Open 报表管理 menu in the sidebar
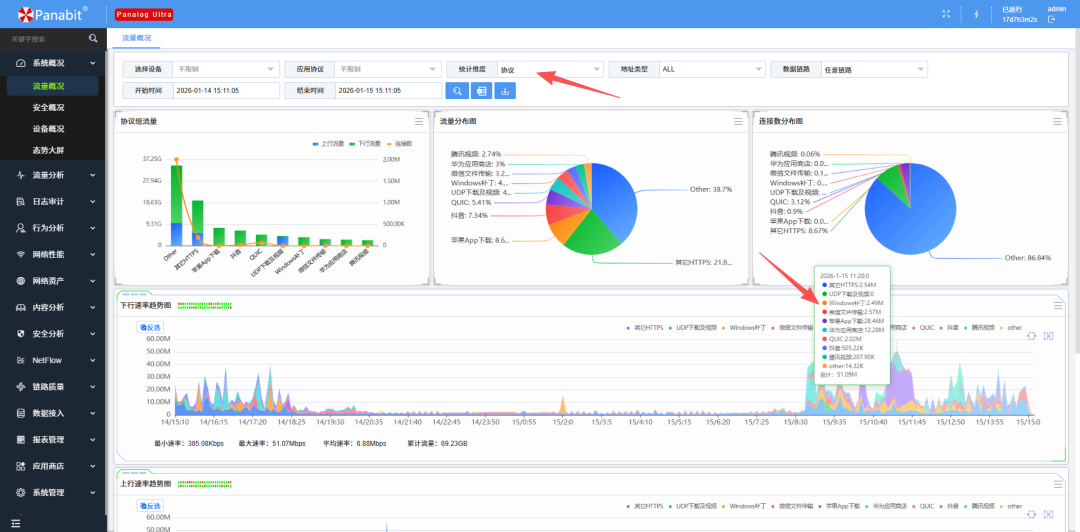 coord(53,440)
